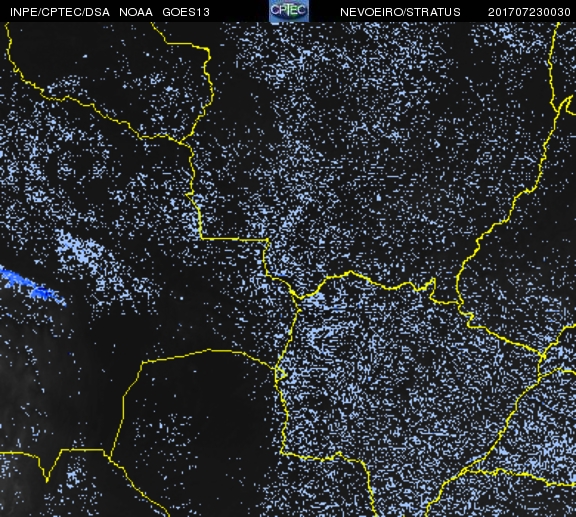576x517 pixels.
Task: Click the CPTEC logo in the header
Action: pyautogui.click(x=289, y=11)
